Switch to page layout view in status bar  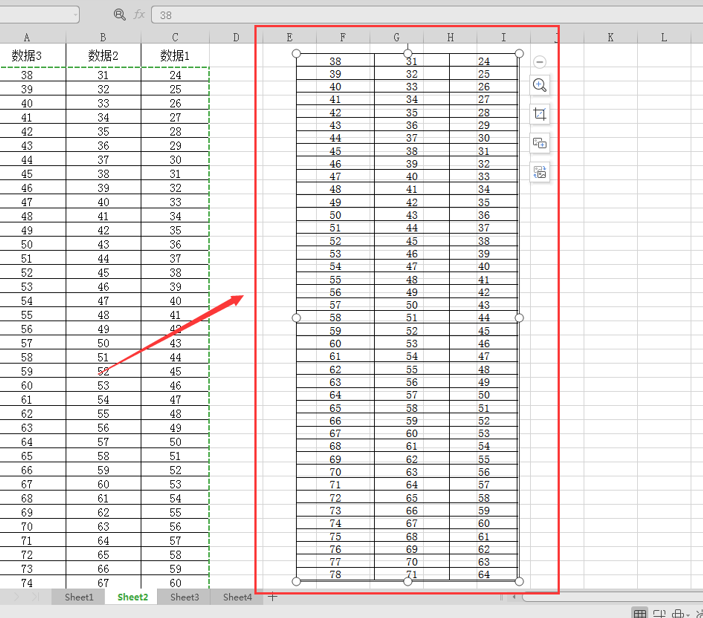[659, 613]
